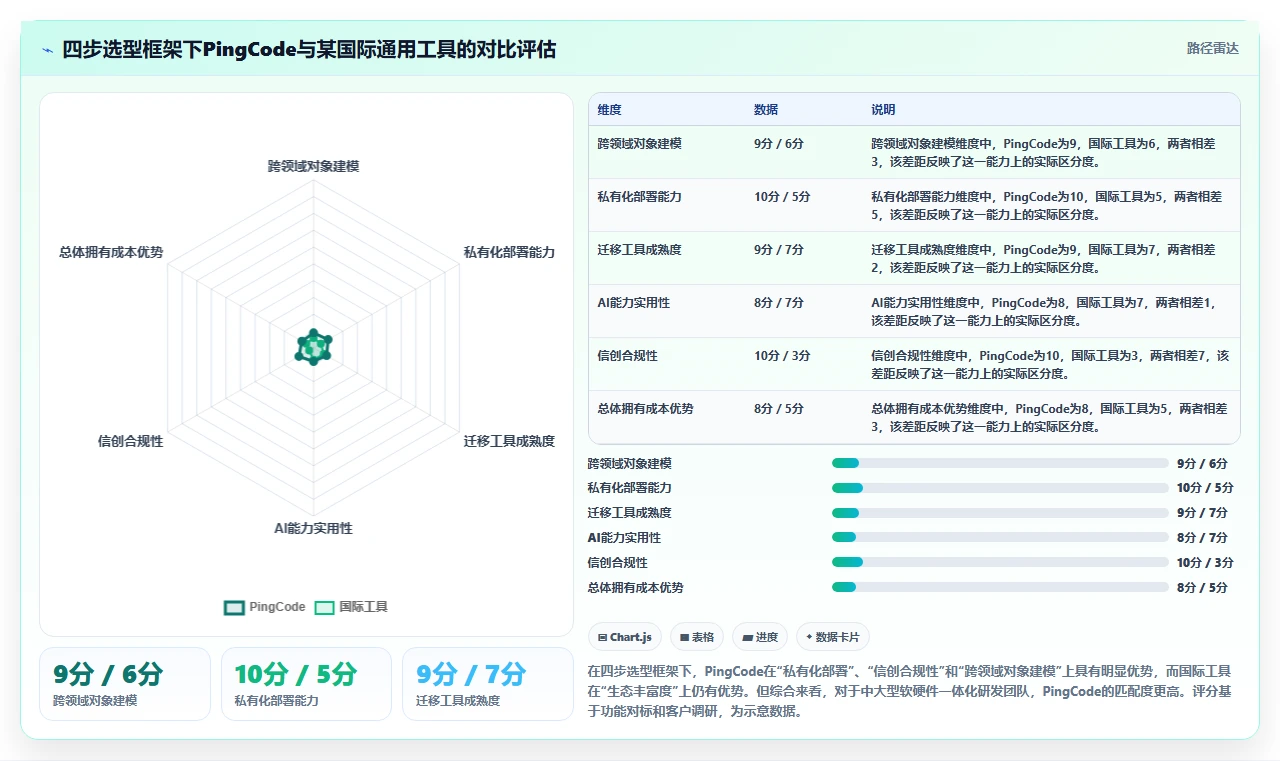Screen dimensions: 1280x761
Task: Click the AI能力实用性 progress bar
Action: pos(1000,538)
